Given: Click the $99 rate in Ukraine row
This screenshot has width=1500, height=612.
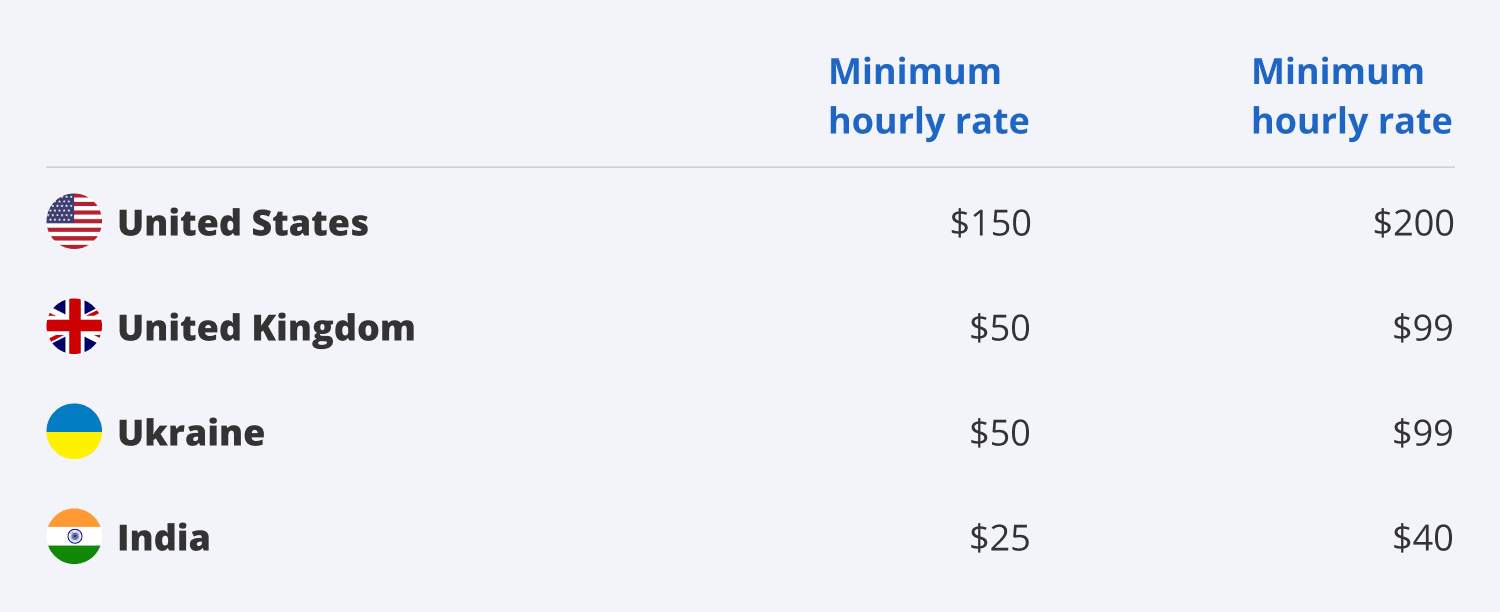Looking at the screenshot, I should click(x=1423, y=433).
